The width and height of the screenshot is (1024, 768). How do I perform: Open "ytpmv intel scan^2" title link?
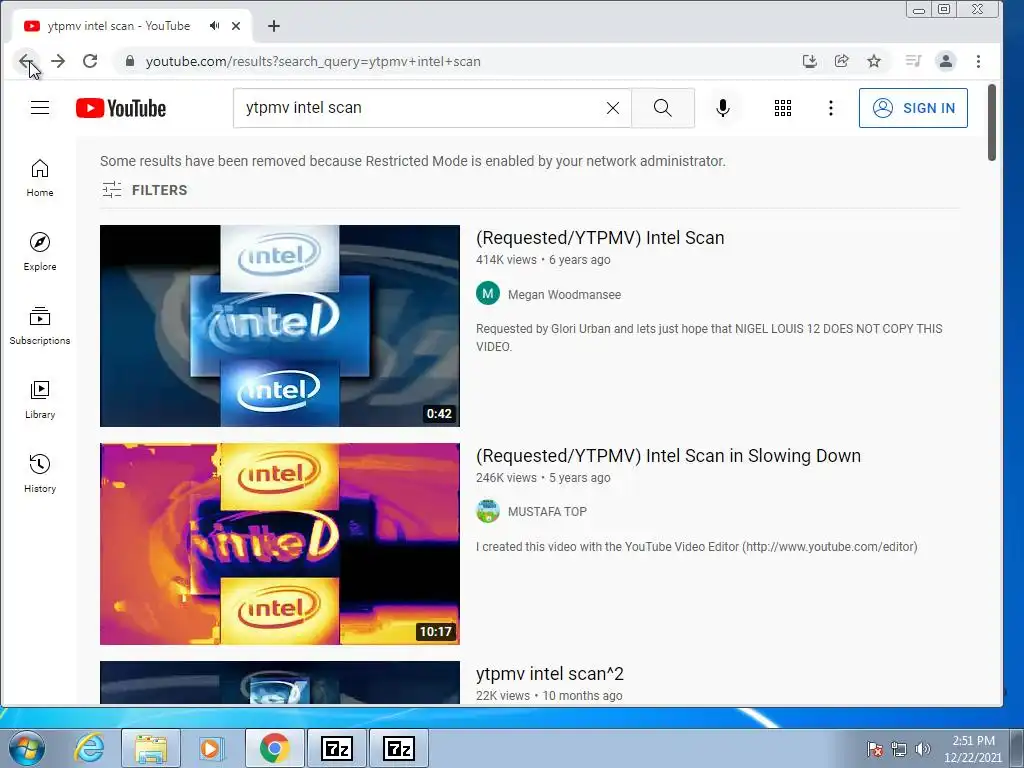(x=550, y=673)
